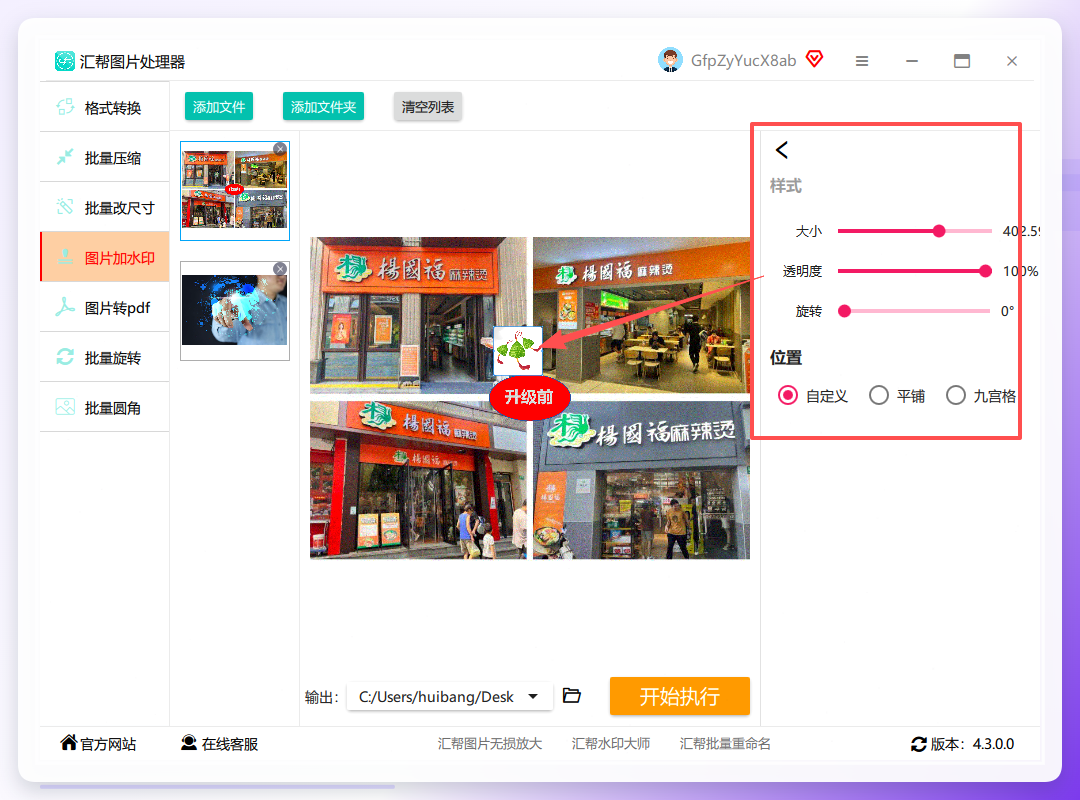The image size is (1080, 800).
Task: Select 平铺 tiled position option
Action: (879, 396)
